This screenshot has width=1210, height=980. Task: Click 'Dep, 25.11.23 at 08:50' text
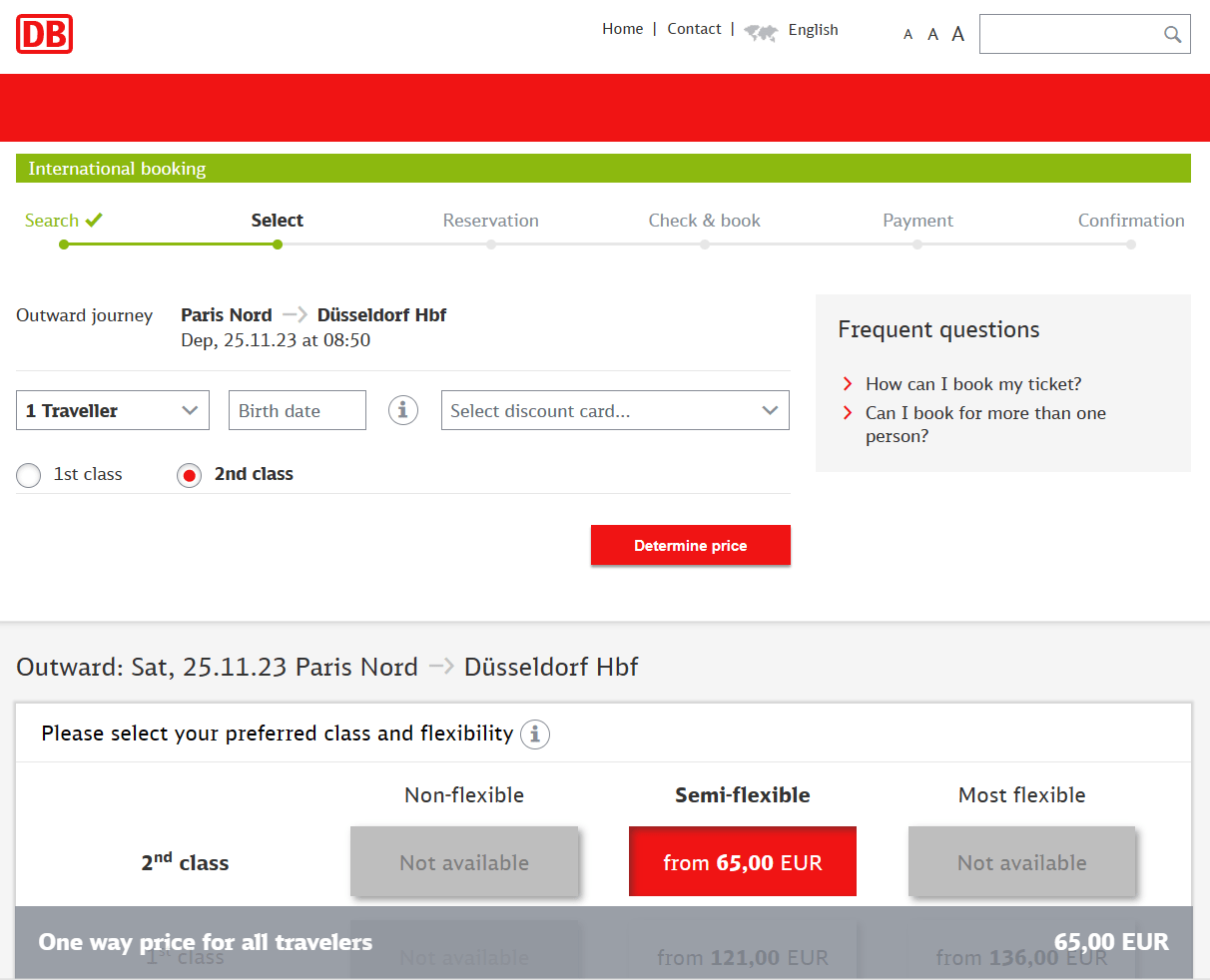[x=276, y=340]
